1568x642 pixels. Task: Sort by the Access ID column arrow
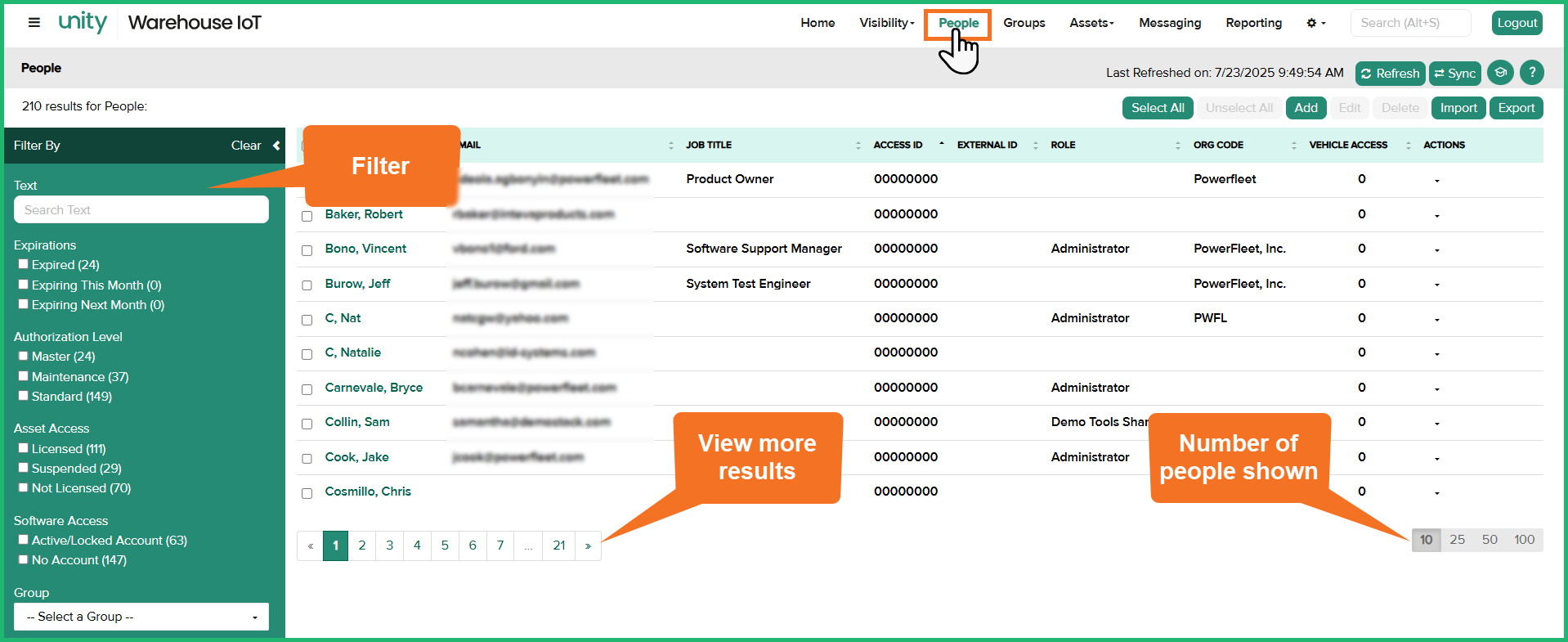[x=941, y=145]
